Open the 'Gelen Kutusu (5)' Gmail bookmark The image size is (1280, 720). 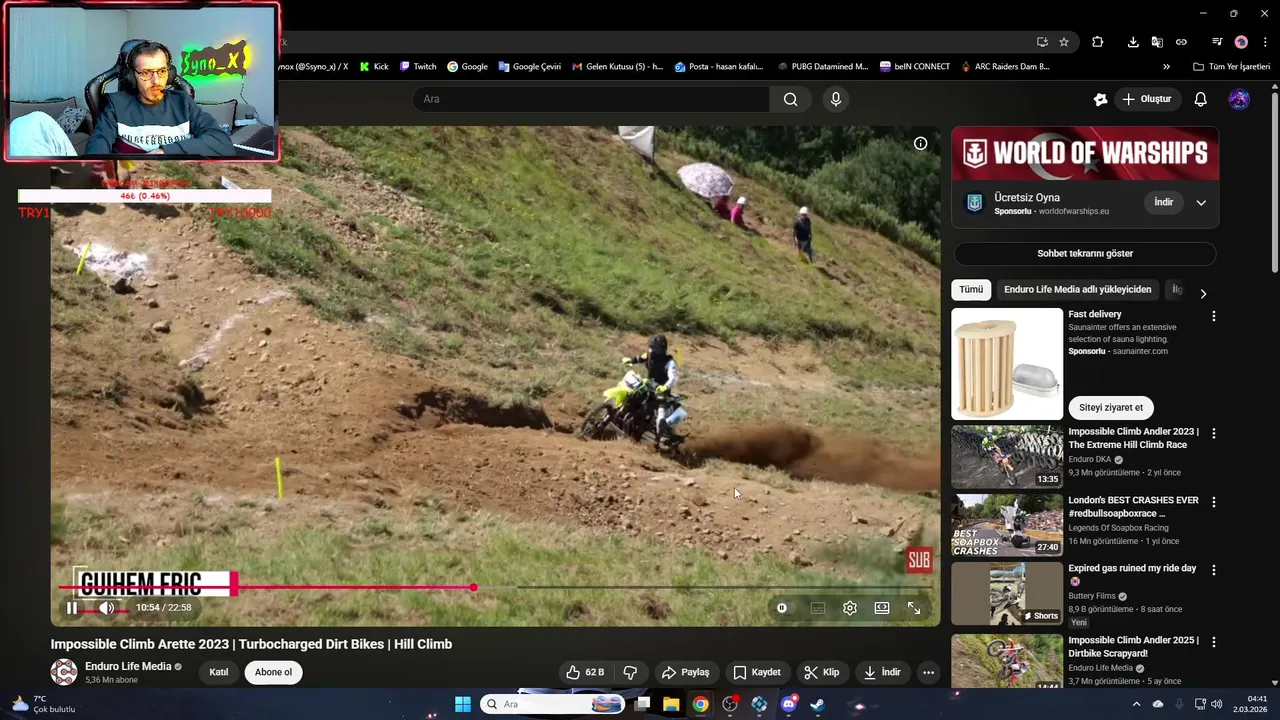(617, 67)
